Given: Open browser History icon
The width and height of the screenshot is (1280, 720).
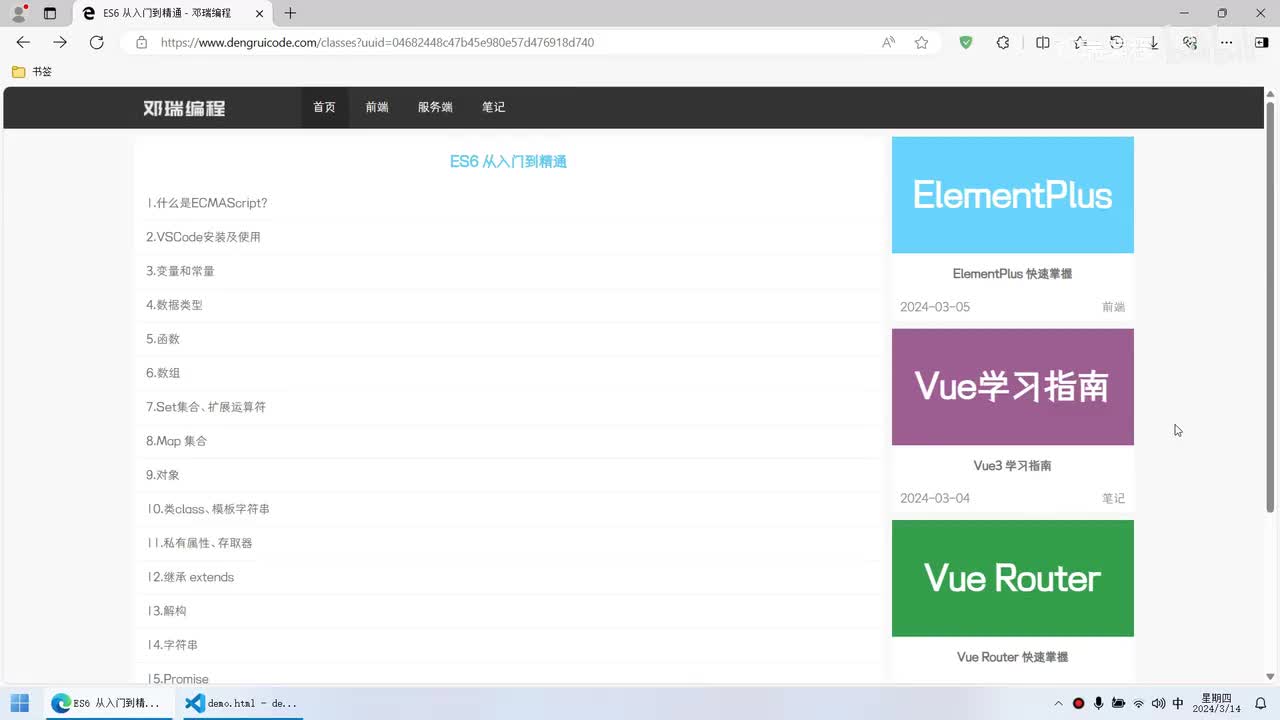Looking at the screenshot, I should 1117,42.
